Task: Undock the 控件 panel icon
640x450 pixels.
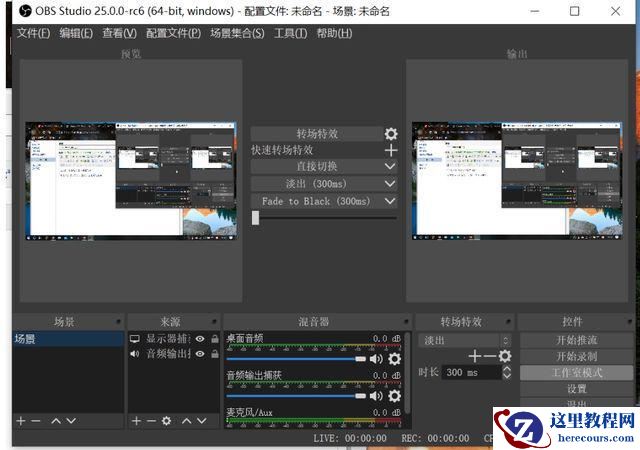Action: [631, 321]
